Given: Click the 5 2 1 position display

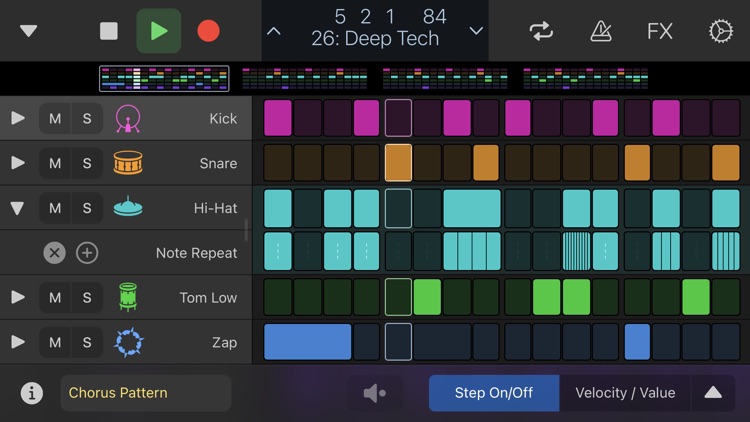Looking at the screenshot, I should 365,17.
